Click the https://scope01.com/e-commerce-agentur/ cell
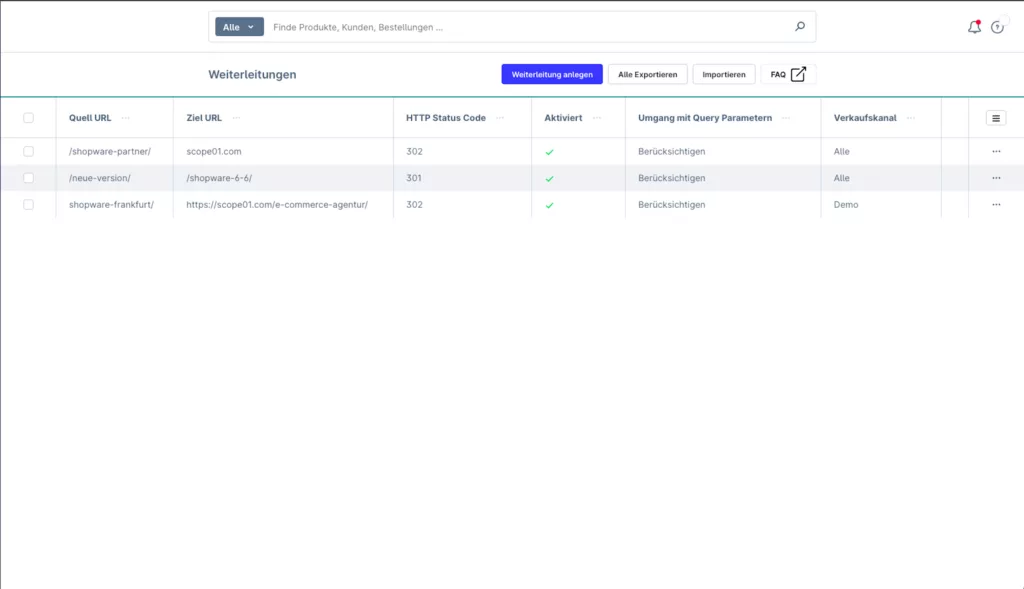 pos(277,205)
